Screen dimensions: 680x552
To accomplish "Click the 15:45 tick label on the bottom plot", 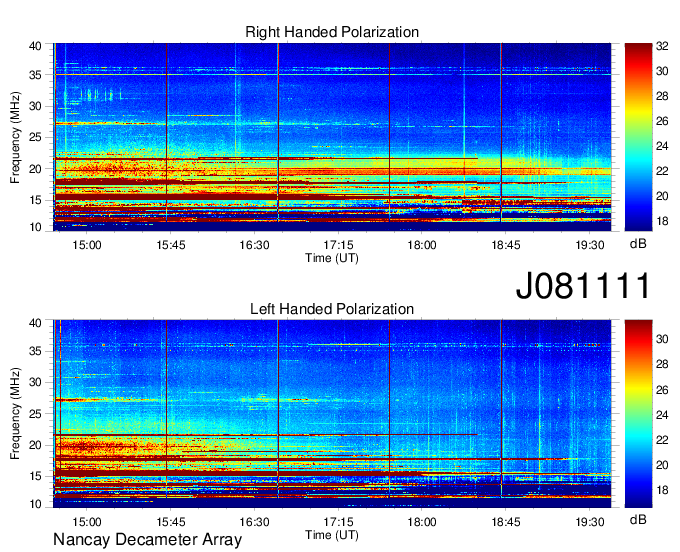I will click(x=171, y=522).
